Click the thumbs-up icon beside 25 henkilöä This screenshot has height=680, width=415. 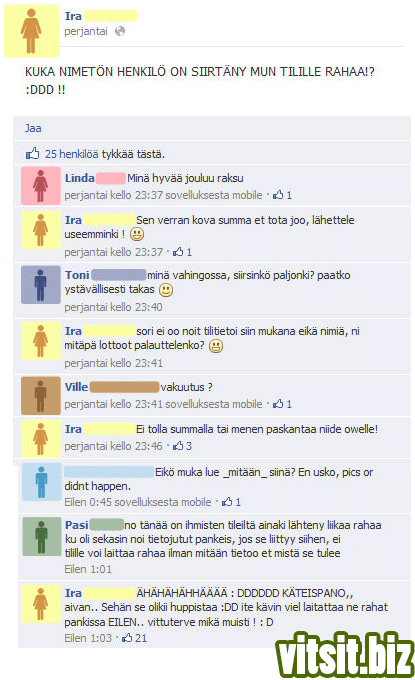[33, 153]
